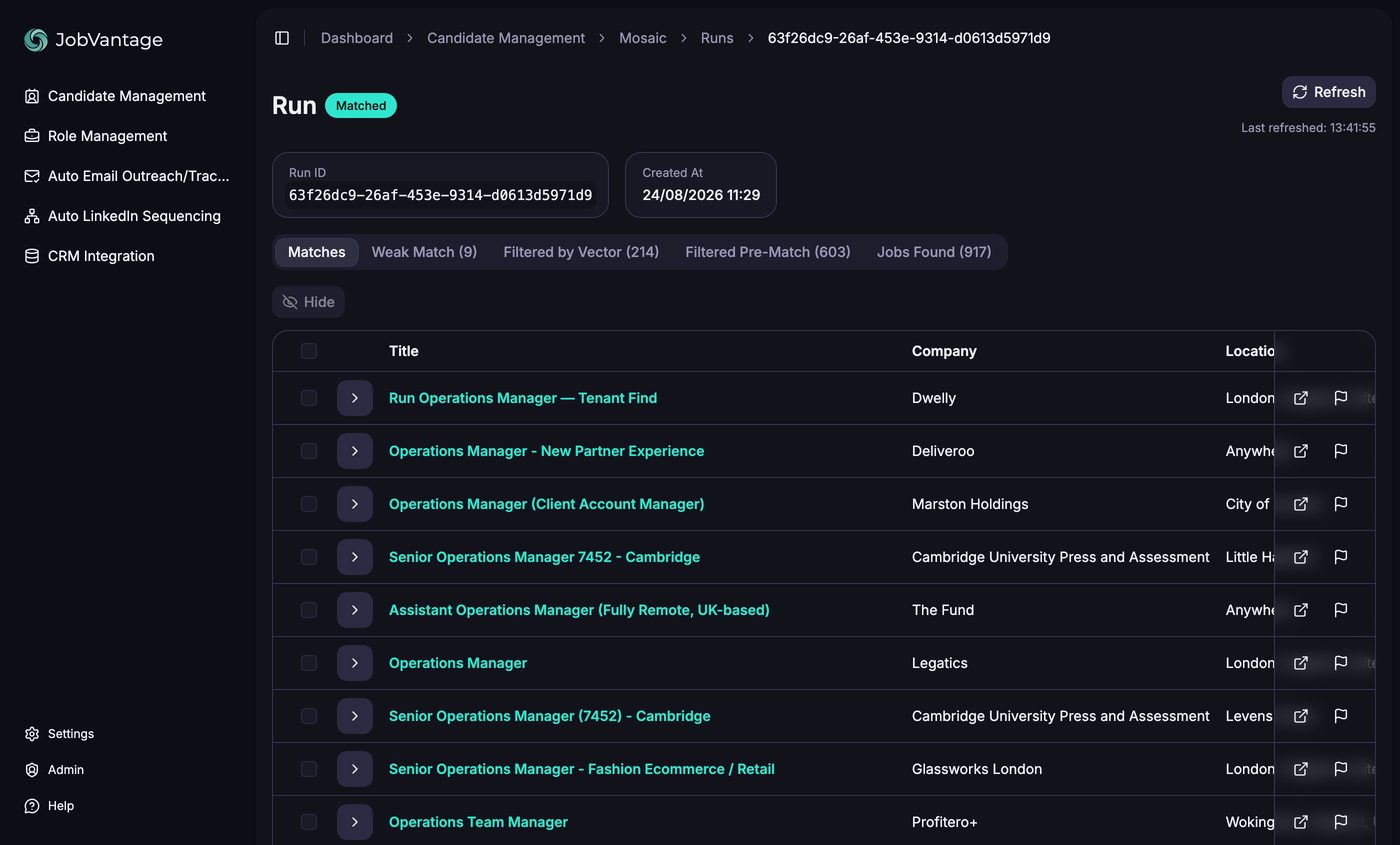This screenshot has height=845, width=1400.
Task: Open Operations Team Manager job title
Action: coord(478,822)
